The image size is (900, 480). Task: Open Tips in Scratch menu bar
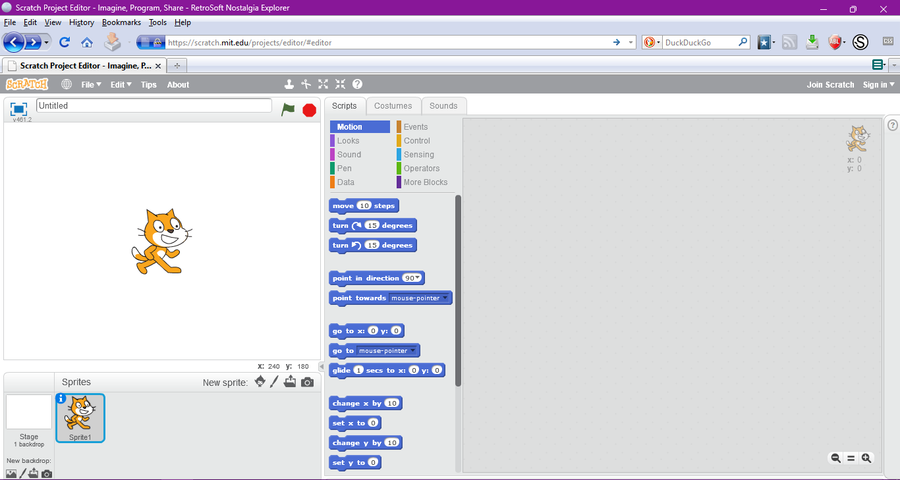click(x=149, y=84)
